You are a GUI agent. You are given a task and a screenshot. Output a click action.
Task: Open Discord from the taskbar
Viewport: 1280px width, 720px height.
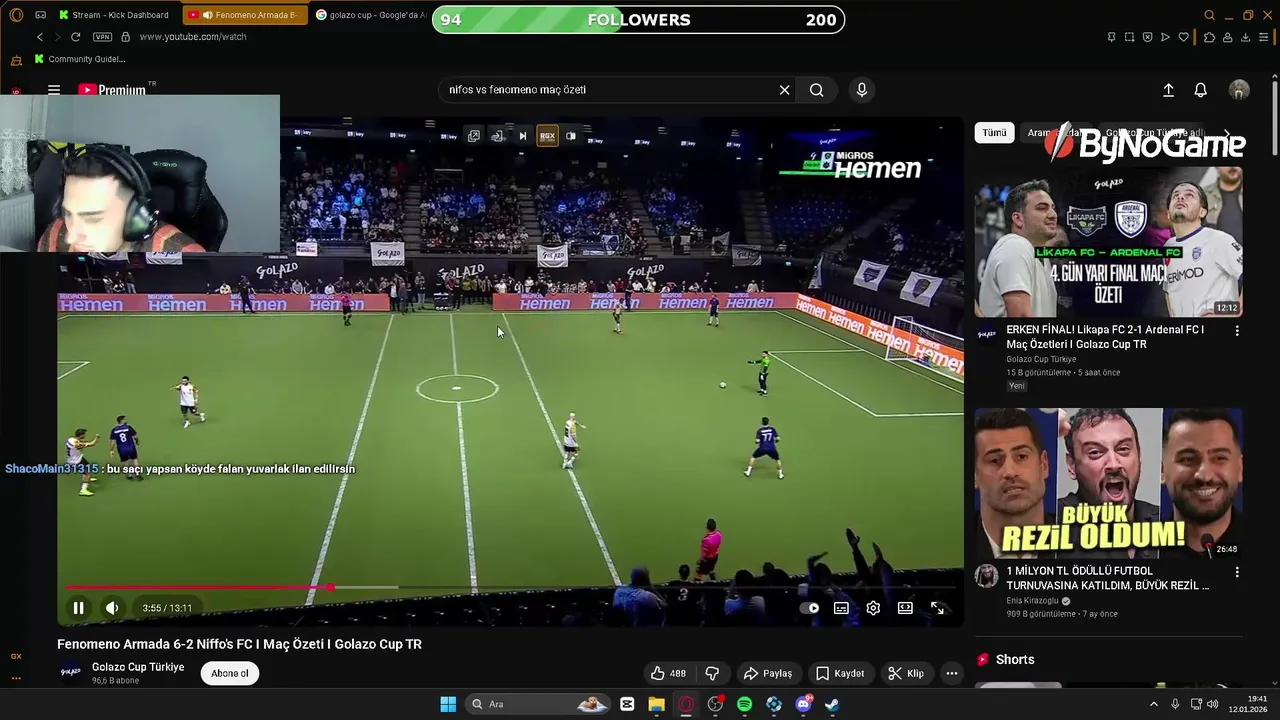pos(803,704)
